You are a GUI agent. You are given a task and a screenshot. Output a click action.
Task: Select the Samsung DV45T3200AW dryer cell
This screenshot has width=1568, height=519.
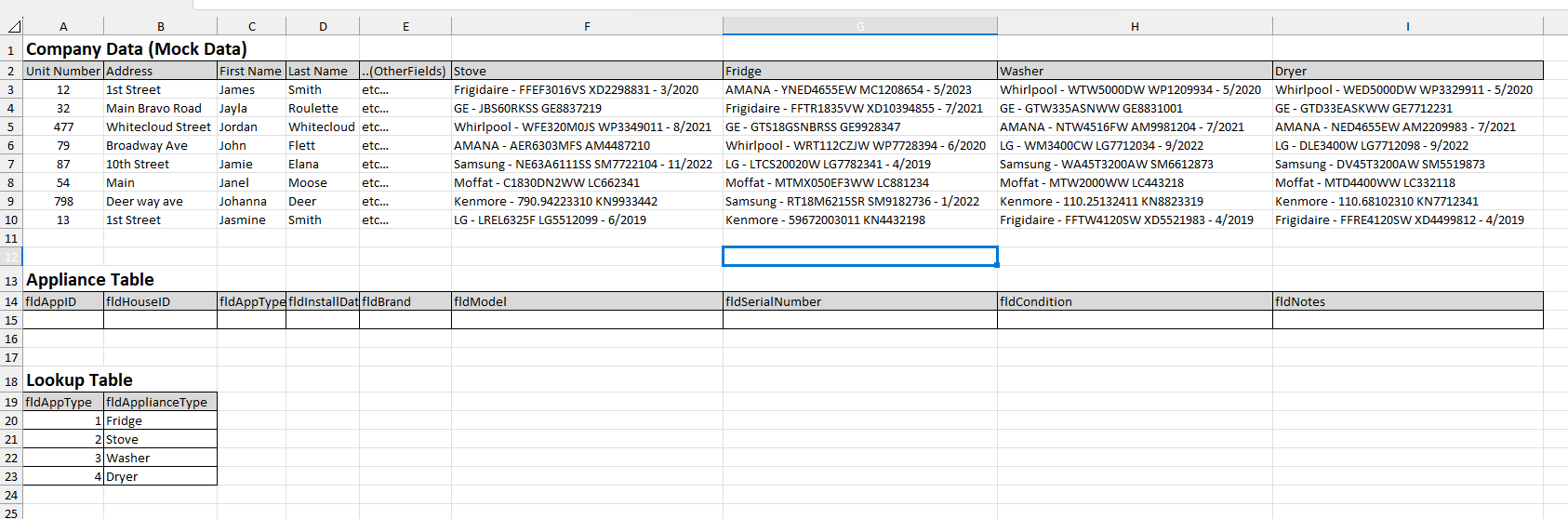(1408, 164)
